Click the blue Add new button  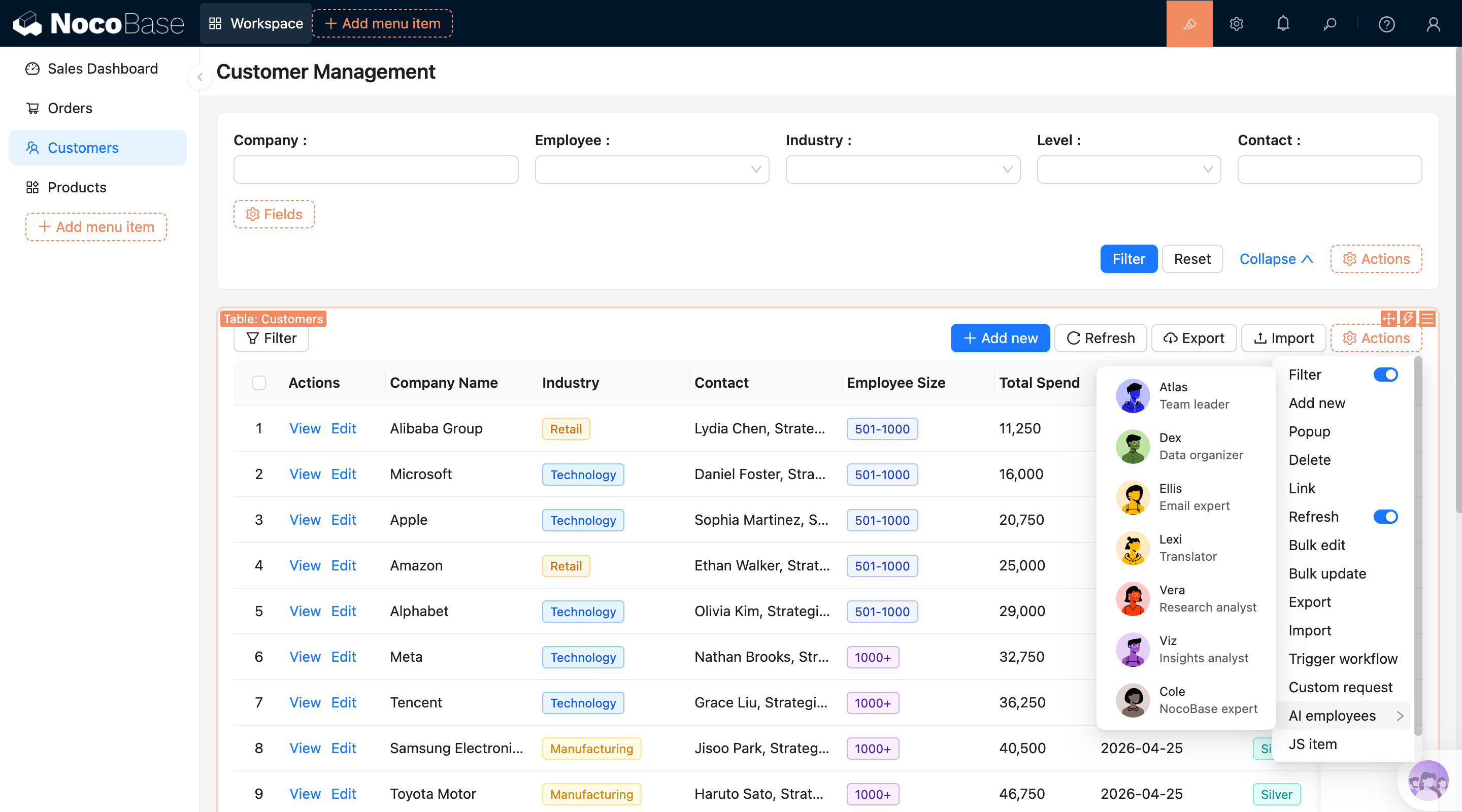tap(1000, 338)
